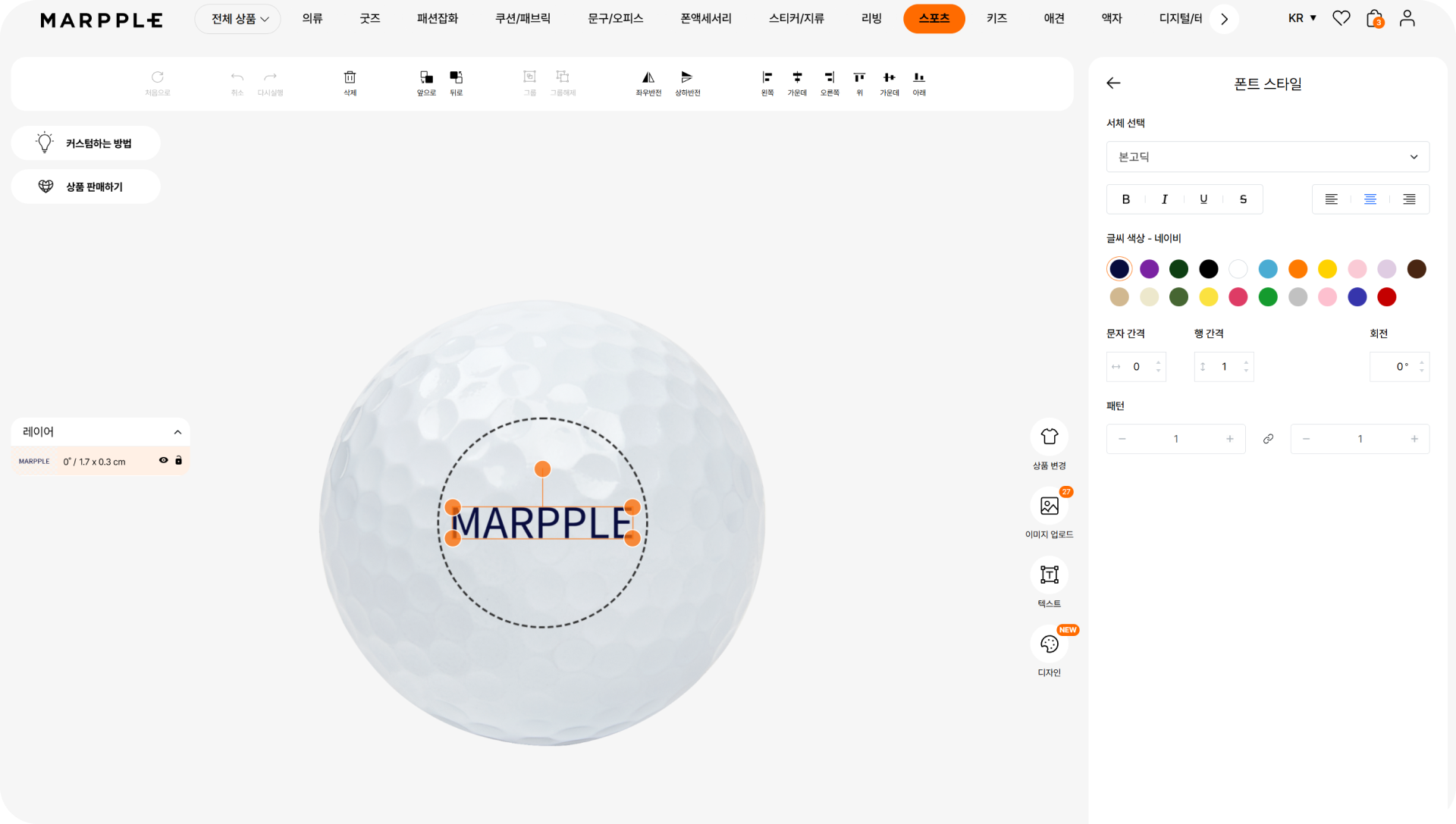This screenshot has width=1456, height=824.
Task: Open the font selection dropdown 본고딕
Action: 1268,157
